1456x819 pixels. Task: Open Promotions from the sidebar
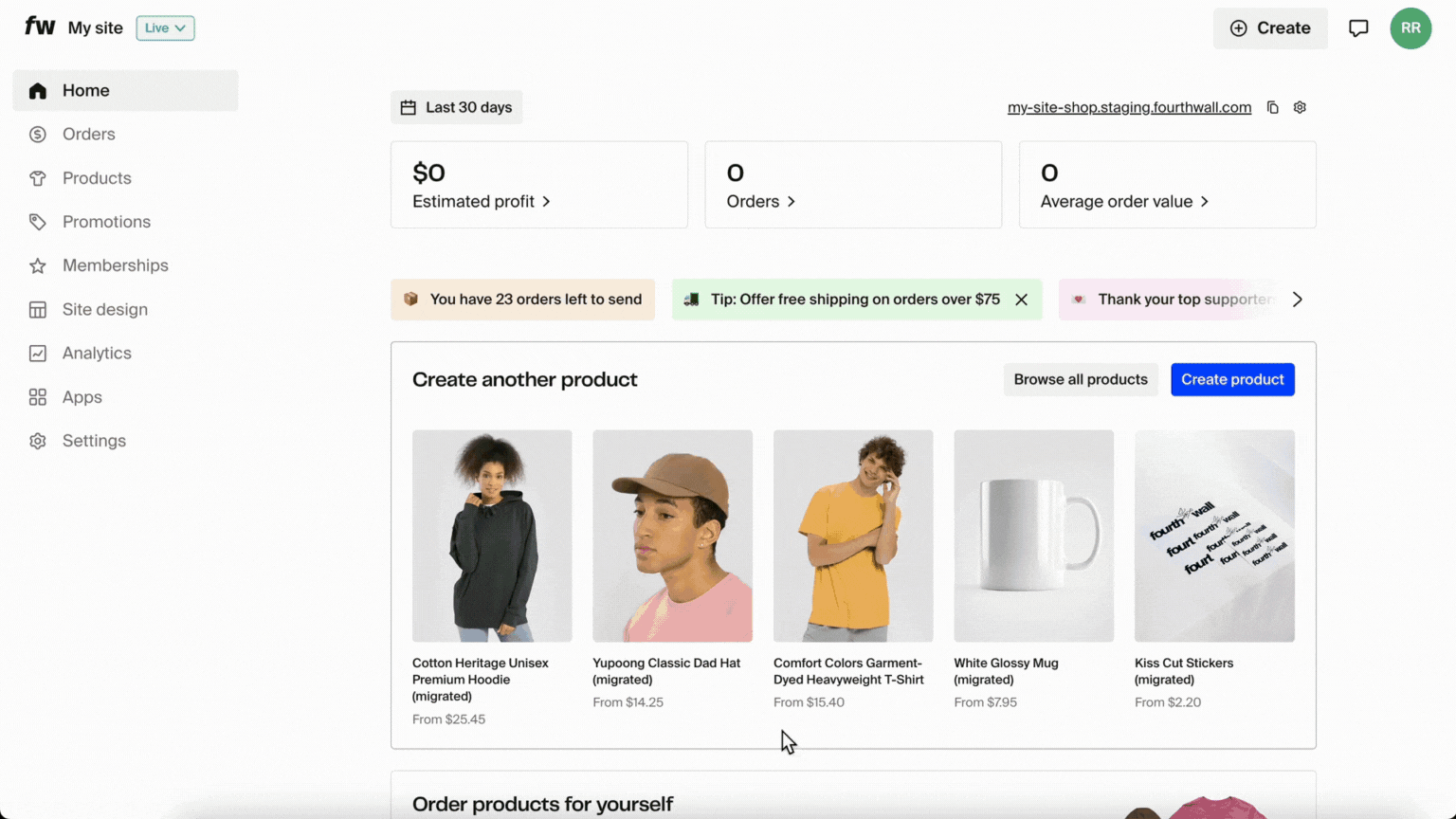coord(106,222)
